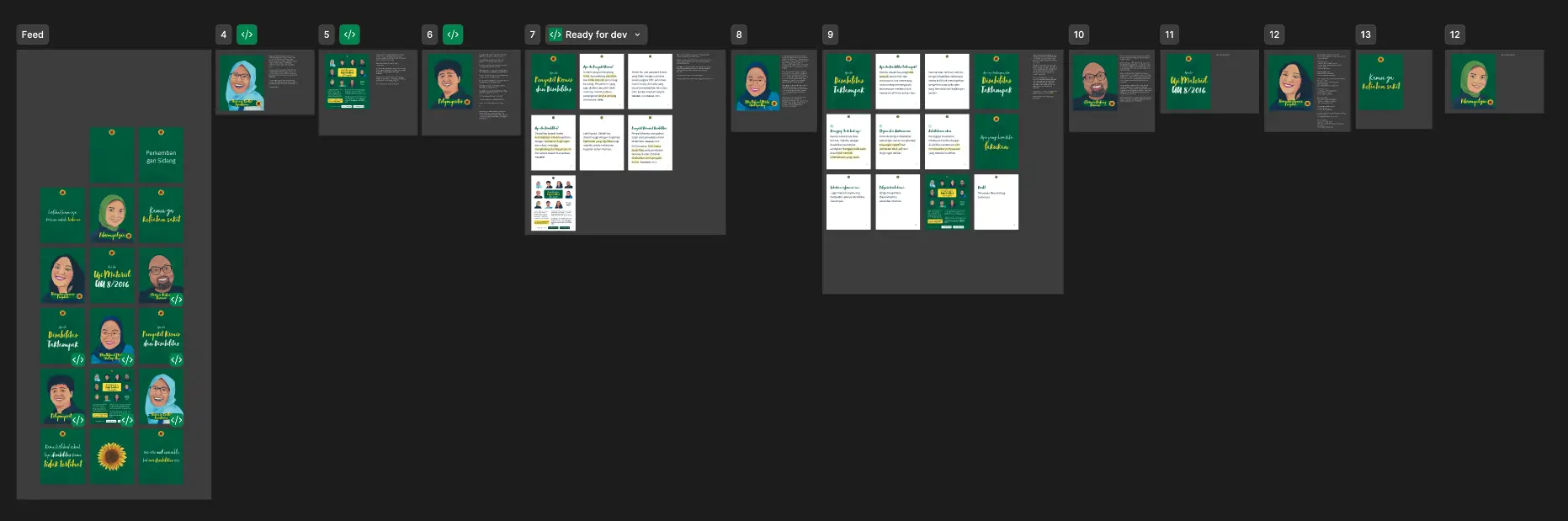Click code badge on Disabilitas Taktampak thumbnail in Feed
Viewport: 1568px width, 521px height.
point(78,359)
